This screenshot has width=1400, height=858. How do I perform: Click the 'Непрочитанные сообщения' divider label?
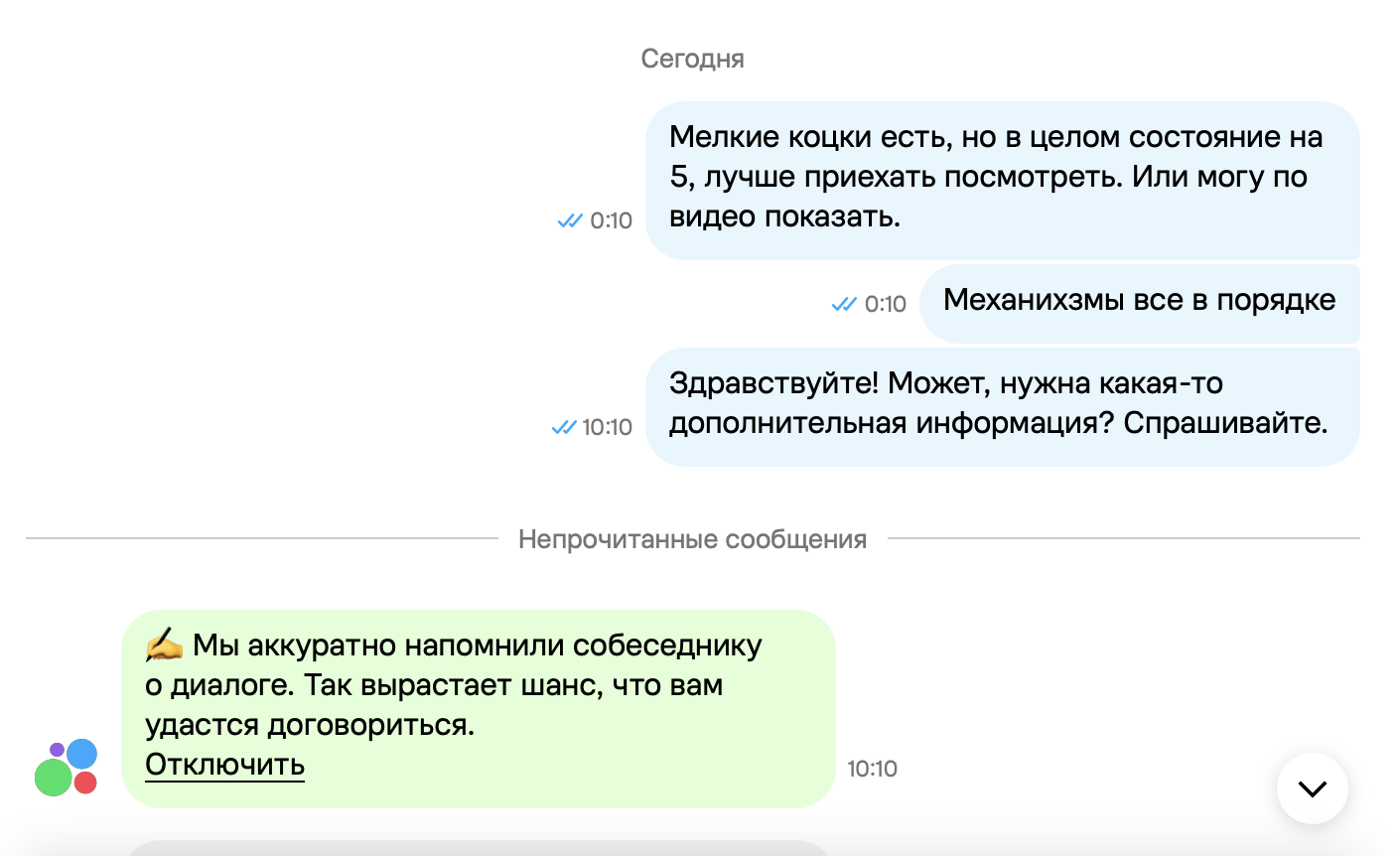(x=692, y=539)
